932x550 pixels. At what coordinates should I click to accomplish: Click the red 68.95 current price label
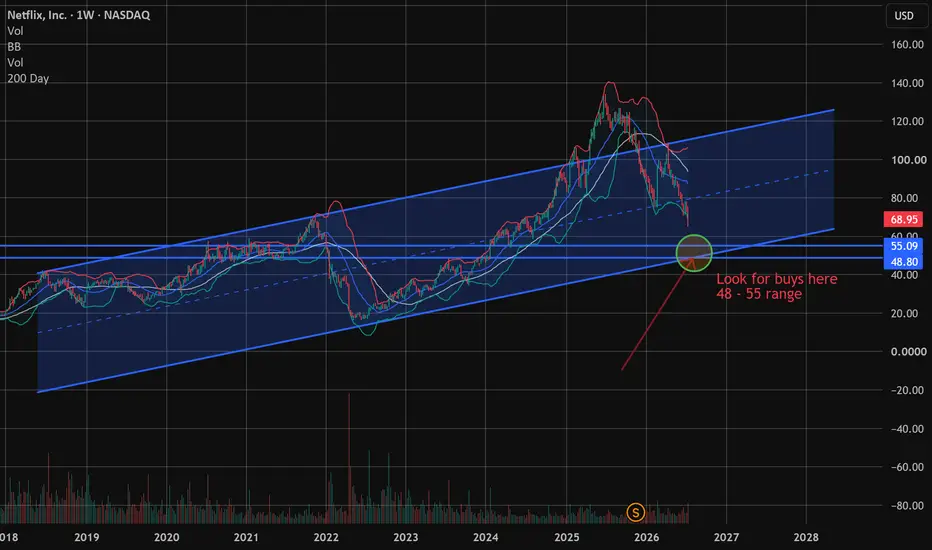coord(903,219)
